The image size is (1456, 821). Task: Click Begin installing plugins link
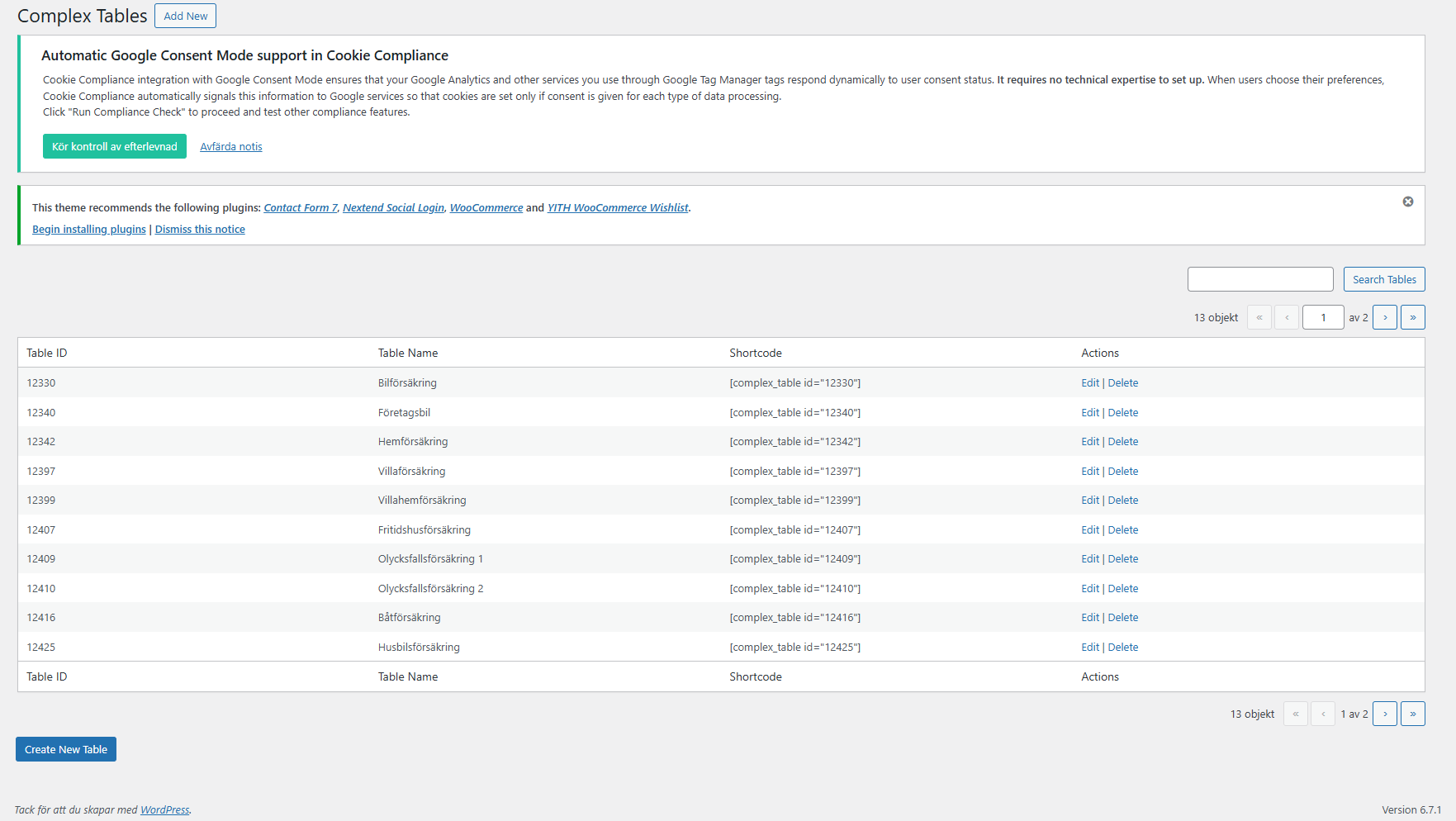point(88,230)
